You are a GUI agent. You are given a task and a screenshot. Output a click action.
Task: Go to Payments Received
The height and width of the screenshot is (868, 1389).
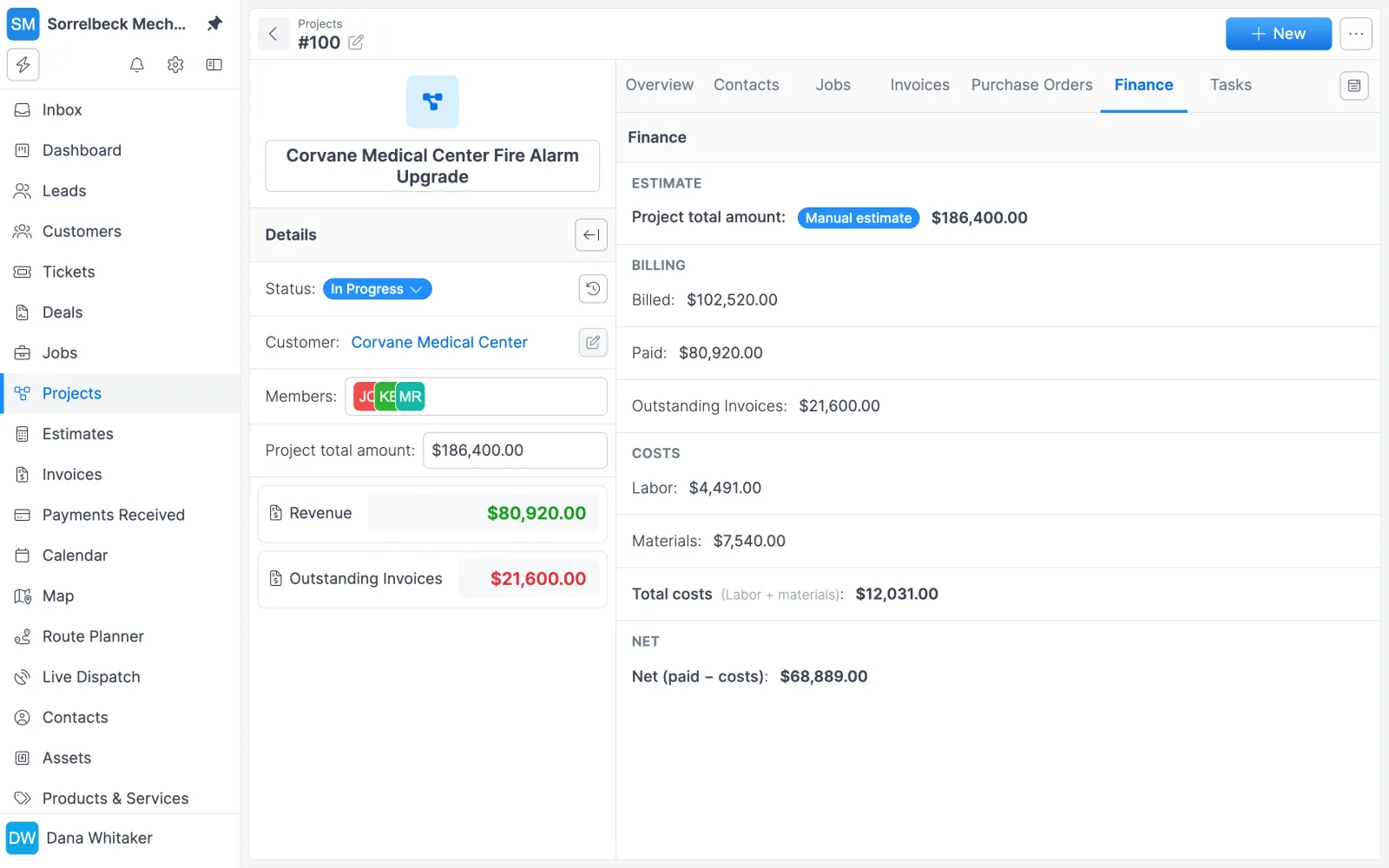click(x=122, y=516)
